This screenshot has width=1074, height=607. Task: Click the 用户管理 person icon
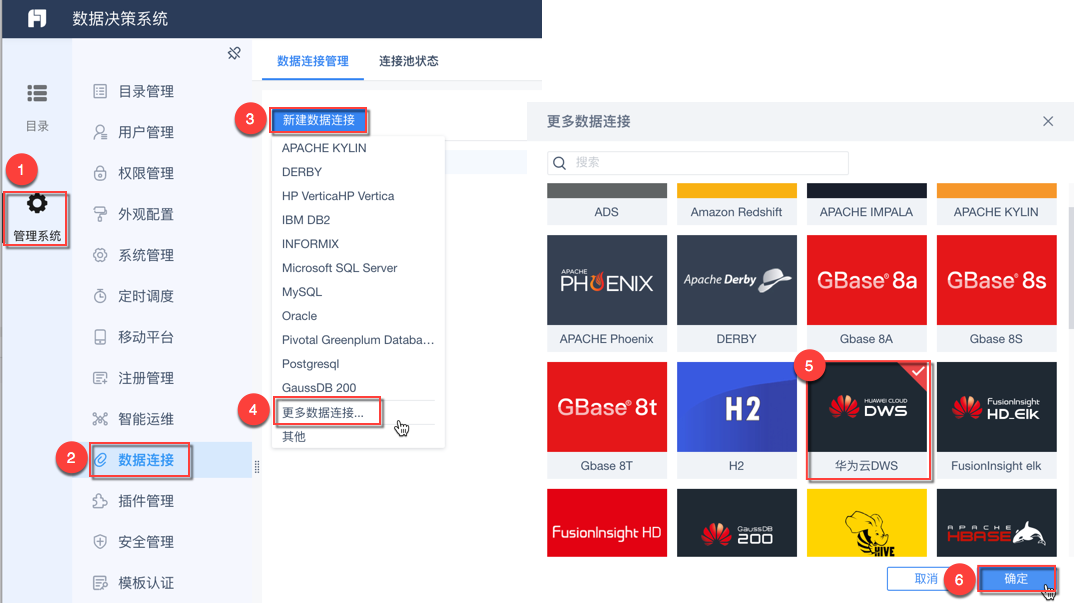click(100, 132)
